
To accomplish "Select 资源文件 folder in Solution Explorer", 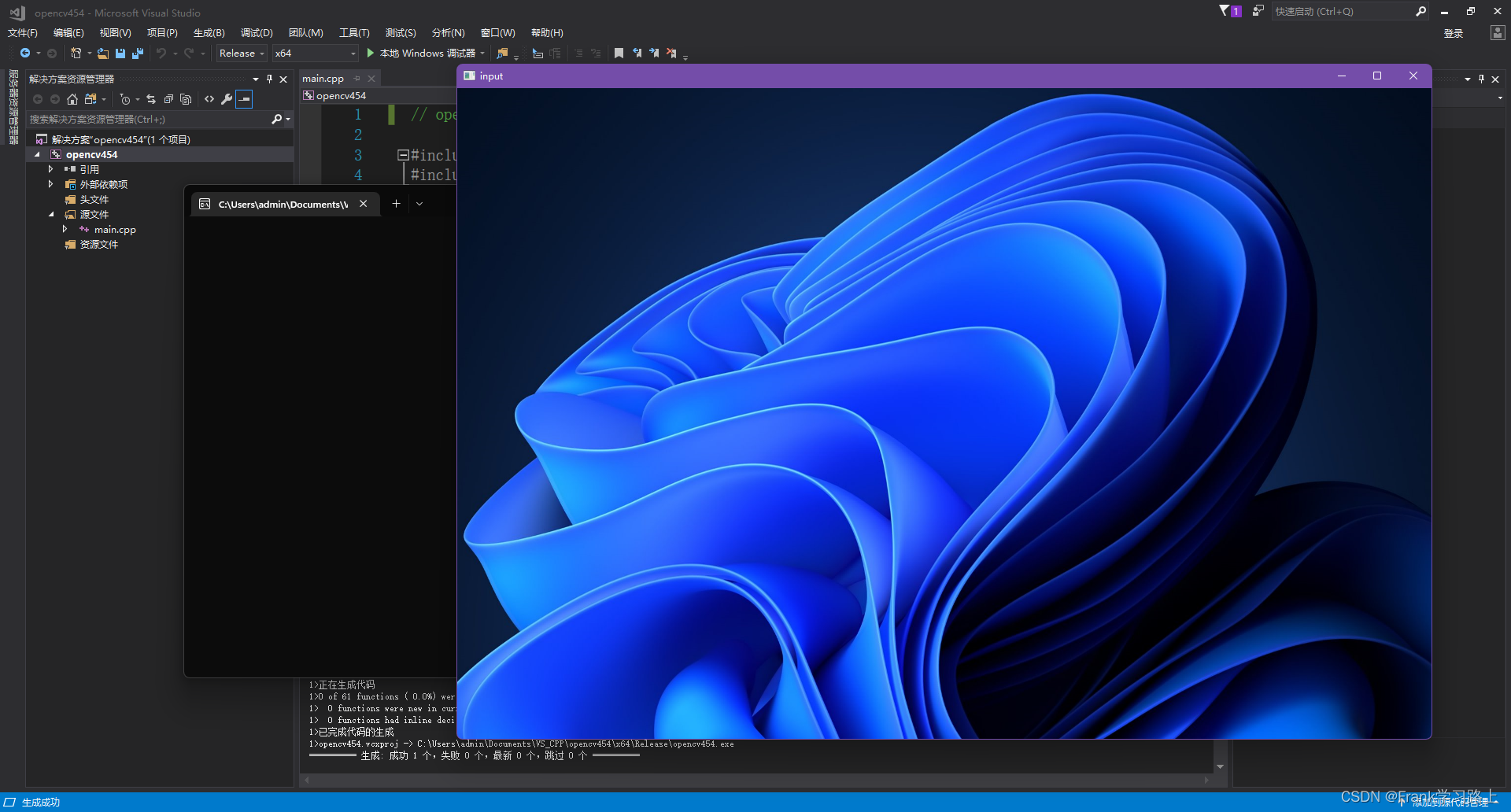I will pyautogui.click(x=99, y=245).
